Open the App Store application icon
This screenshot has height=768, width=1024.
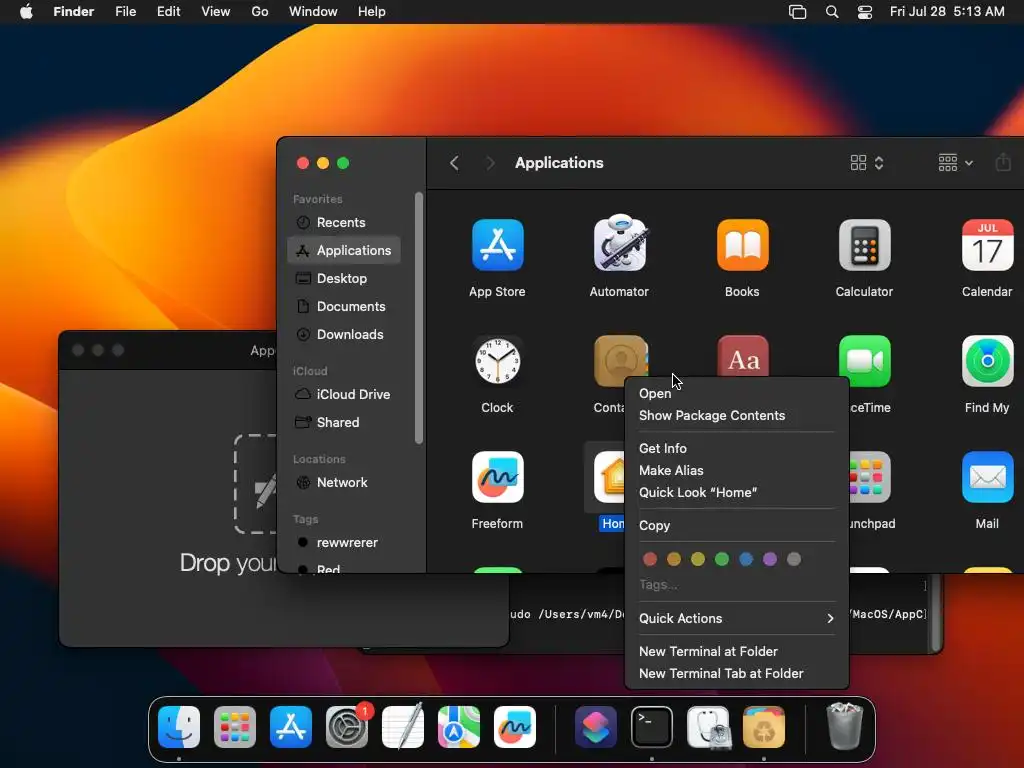498,245
